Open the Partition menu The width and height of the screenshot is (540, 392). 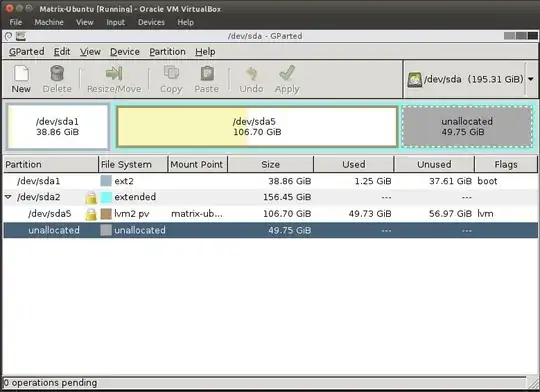click(x=167, y=52)
